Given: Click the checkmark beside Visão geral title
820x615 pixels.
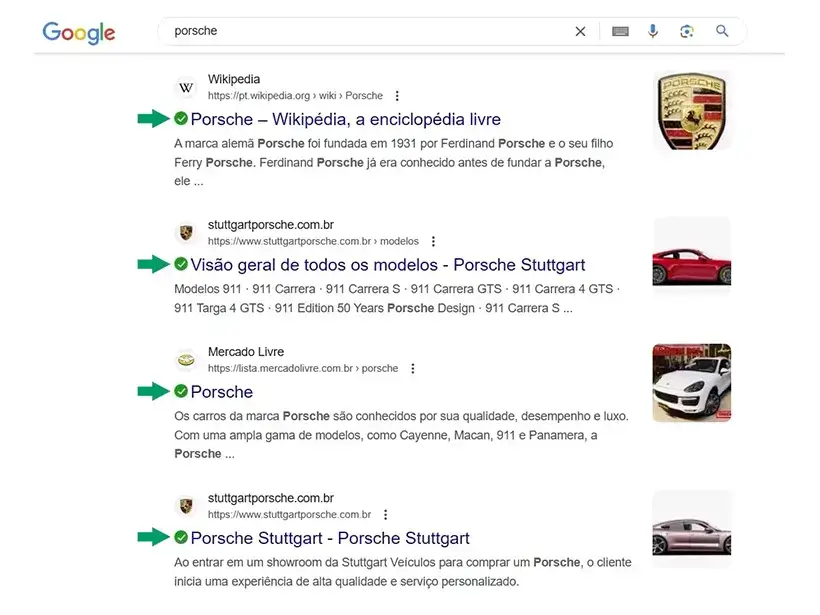Looking at the screenshot, I should pos(181,264).
